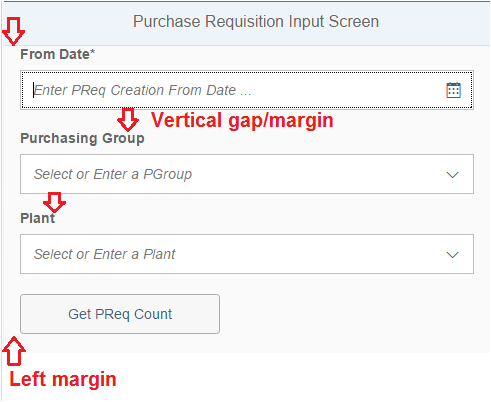Click red down arrow above Plant label
The image size is (491, 402).
[x=55, y=202]
